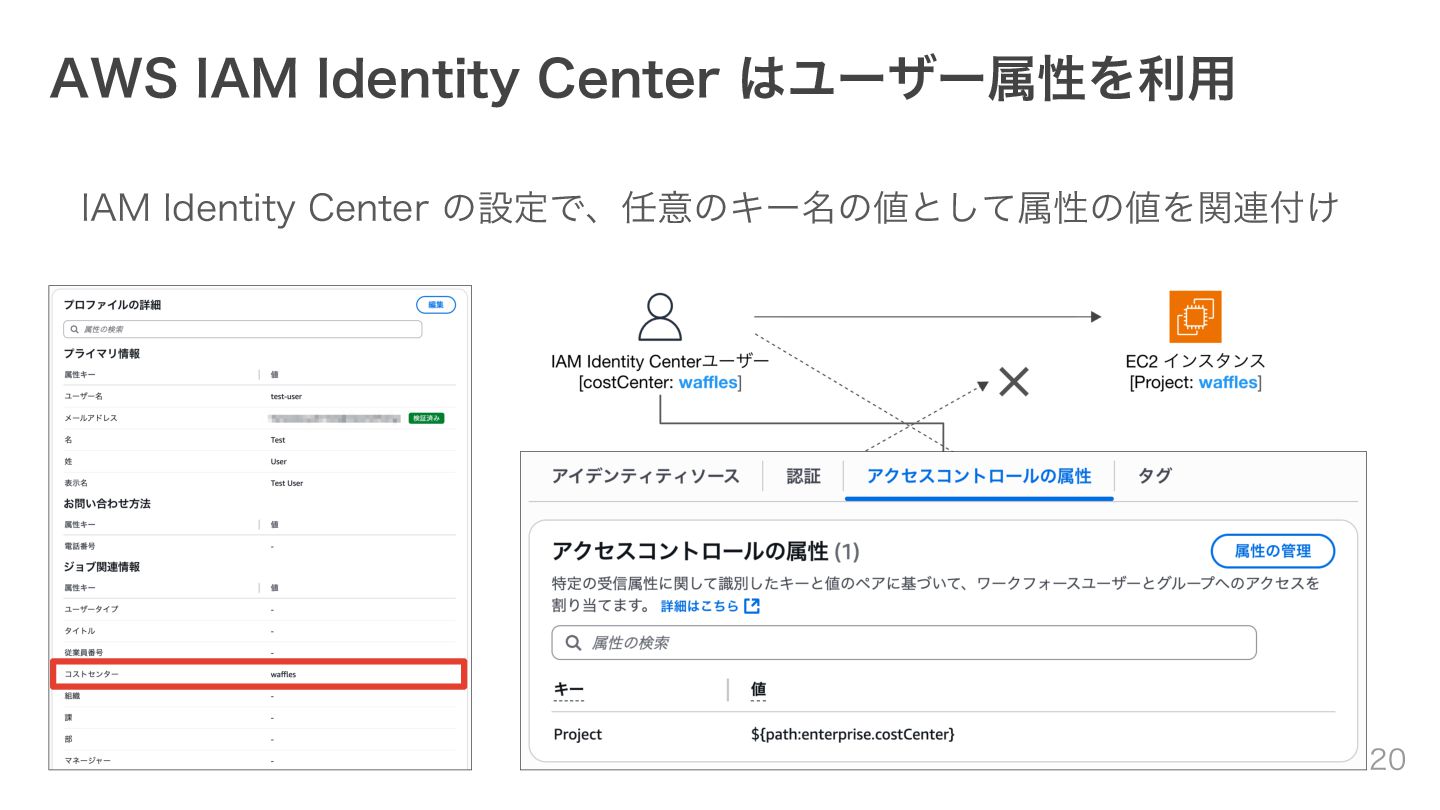1440x810 pixels.
Task: Click the 値 column header above ${path:enterprise.costCenter}
Action: point(758,690)
